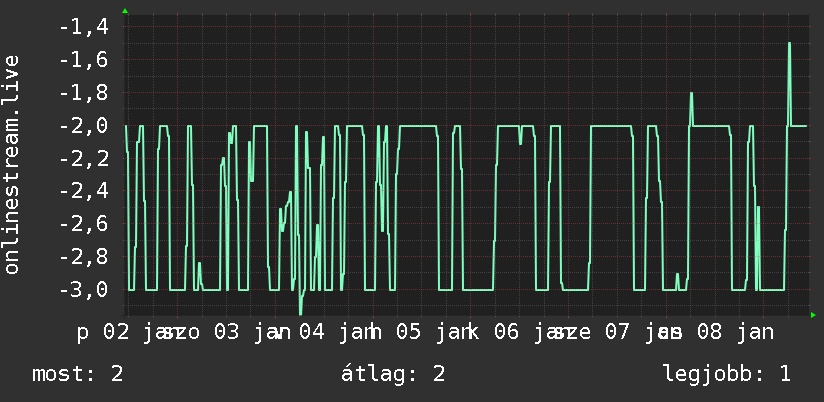Screen dimensions: 824x402
Task: Click the y-axis label -2,0
Action: (x=84, y=126)
